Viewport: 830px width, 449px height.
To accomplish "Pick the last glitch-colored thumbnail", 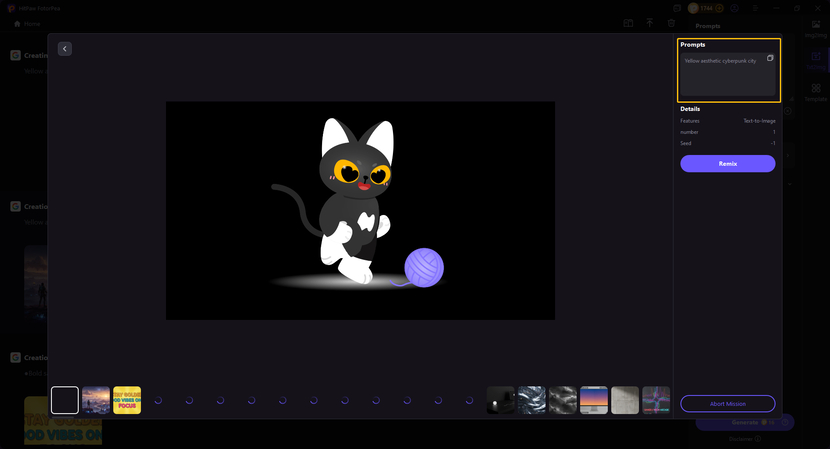I will pos(656,400).
